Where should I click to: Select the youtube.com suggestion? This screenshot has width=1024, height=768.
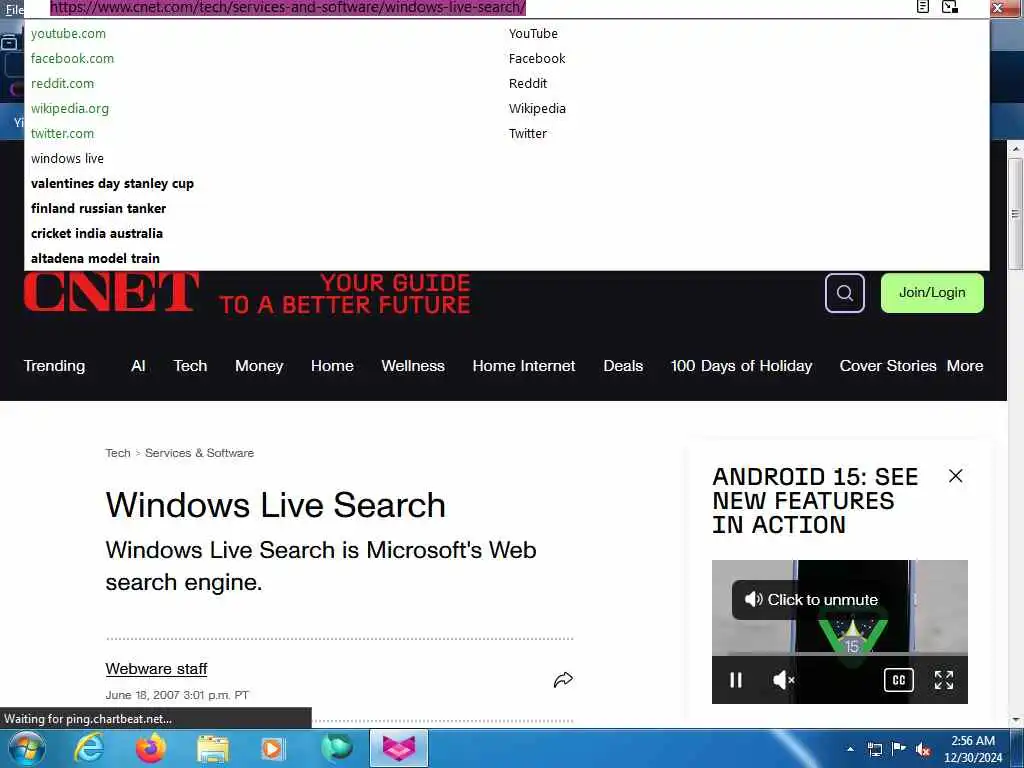click(x=507, y=33)
